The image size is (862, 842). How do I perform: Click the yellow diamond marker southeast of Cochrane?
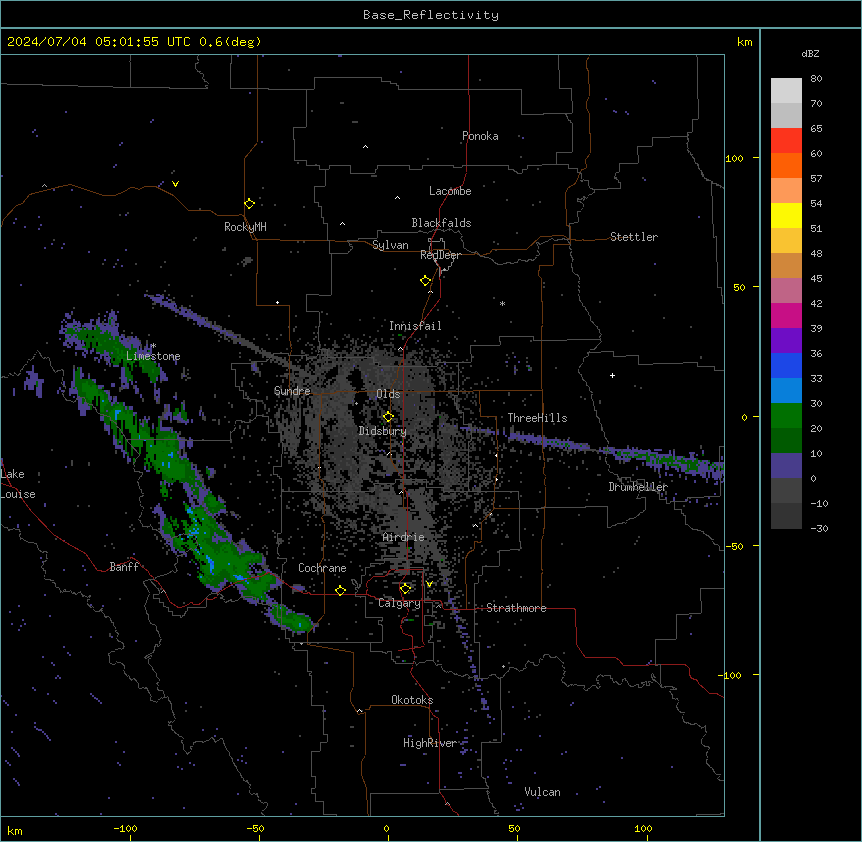point(340,590)
